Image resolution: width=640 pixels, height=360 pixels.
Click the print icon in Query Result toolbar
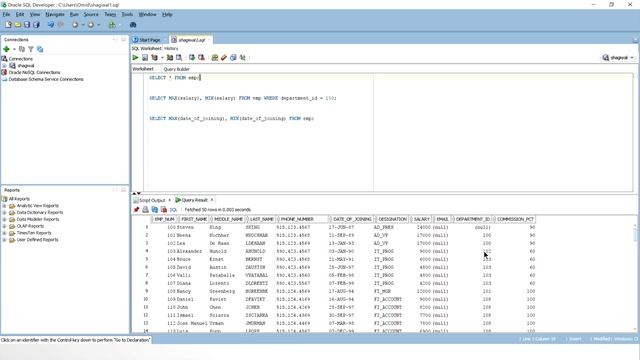(x=145, y=209)
